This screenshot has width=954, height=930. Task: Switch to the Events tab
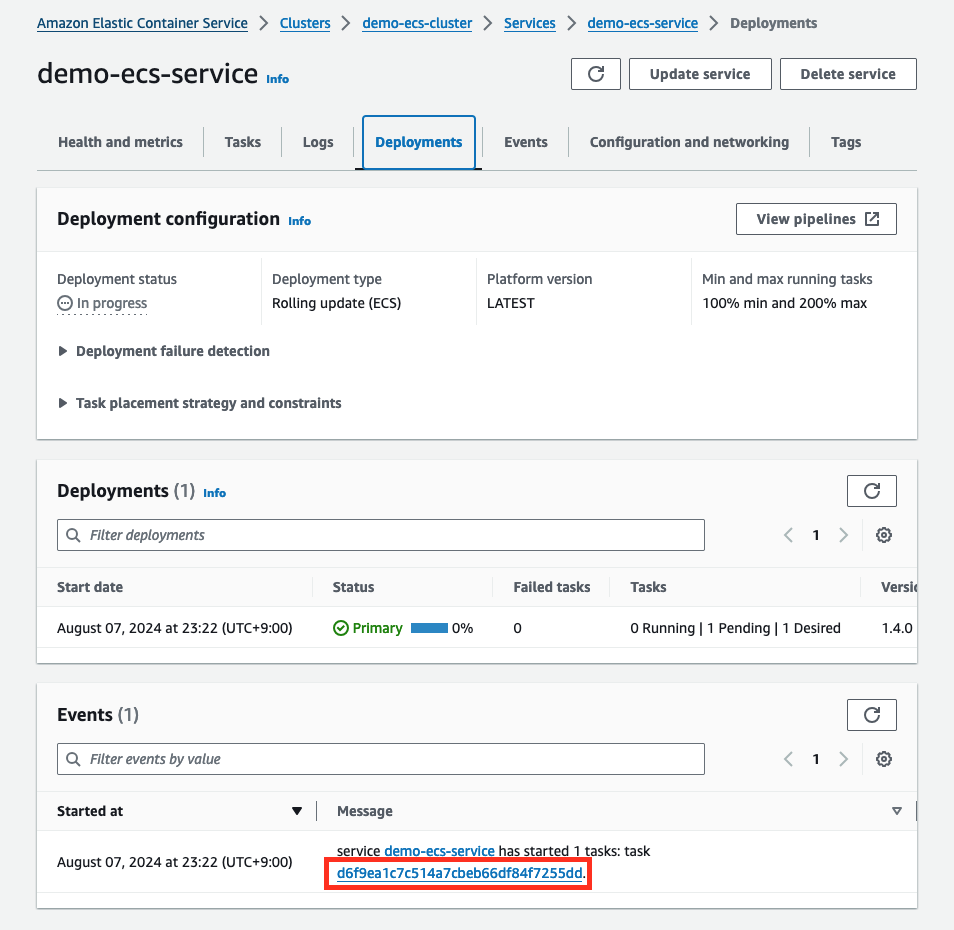526,142
